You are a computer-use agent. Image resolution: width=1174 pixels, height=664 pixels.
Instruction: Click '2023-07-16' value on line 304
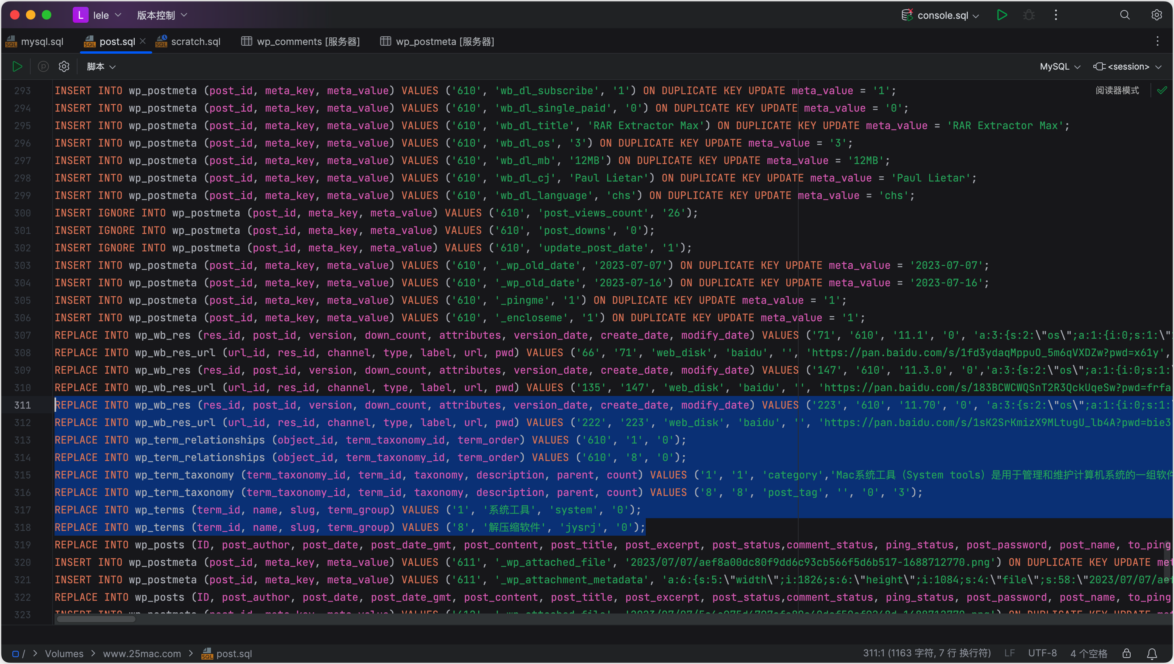click(631, 283)
